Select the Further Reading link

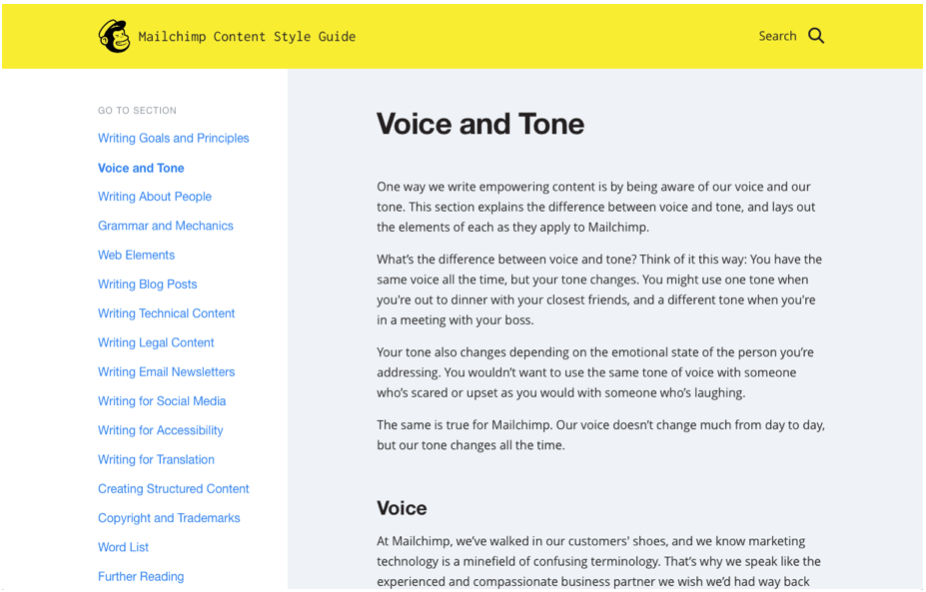(141, 577)
